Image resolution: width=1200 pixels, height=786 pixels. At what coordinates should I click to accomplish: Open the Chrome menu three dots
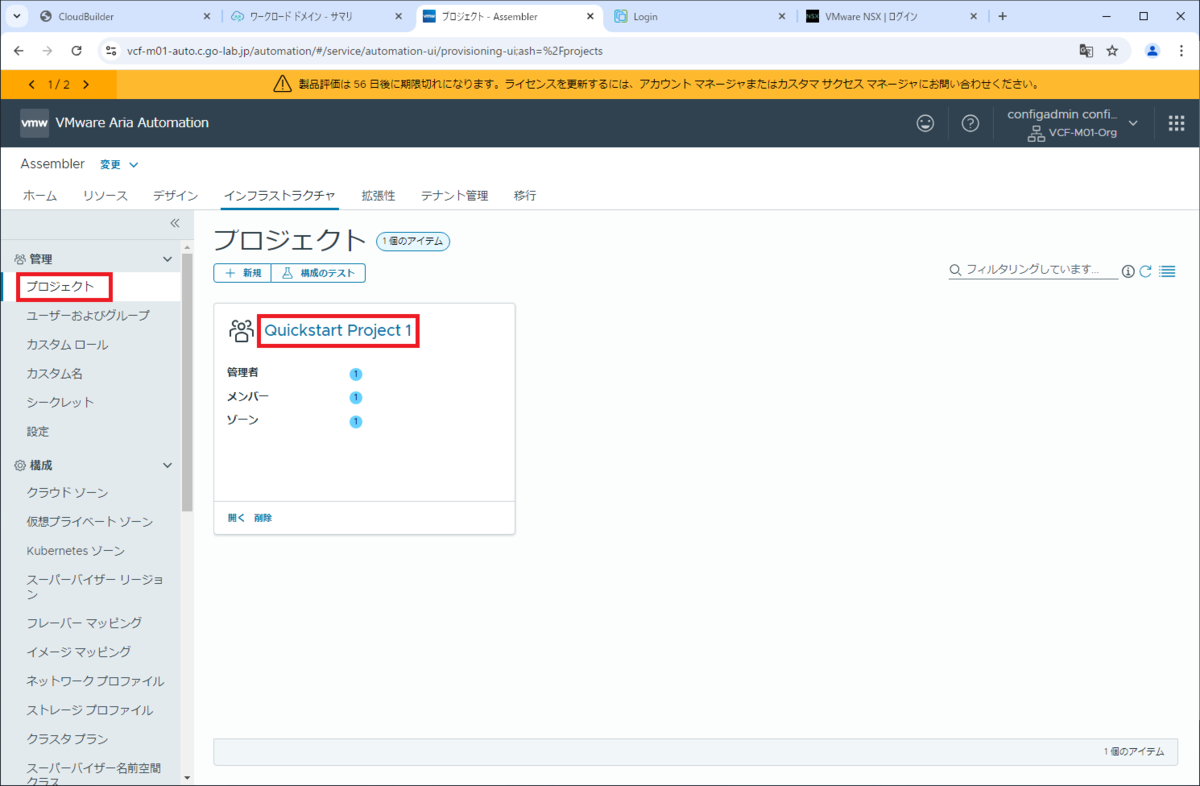pos(1181,50)
